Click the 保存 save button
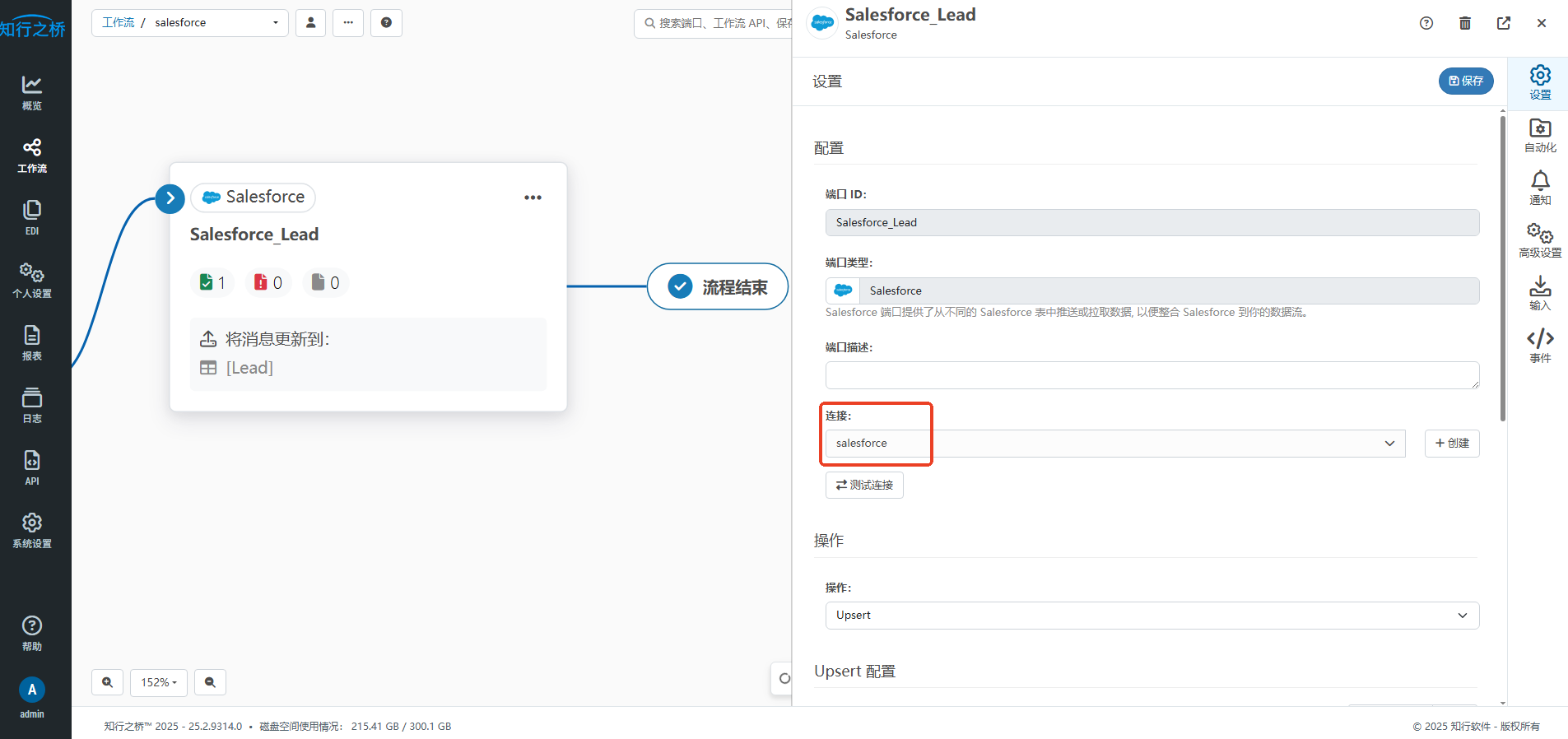Viewport: 1568px width, 739px height. click(x=1465, y=81)
